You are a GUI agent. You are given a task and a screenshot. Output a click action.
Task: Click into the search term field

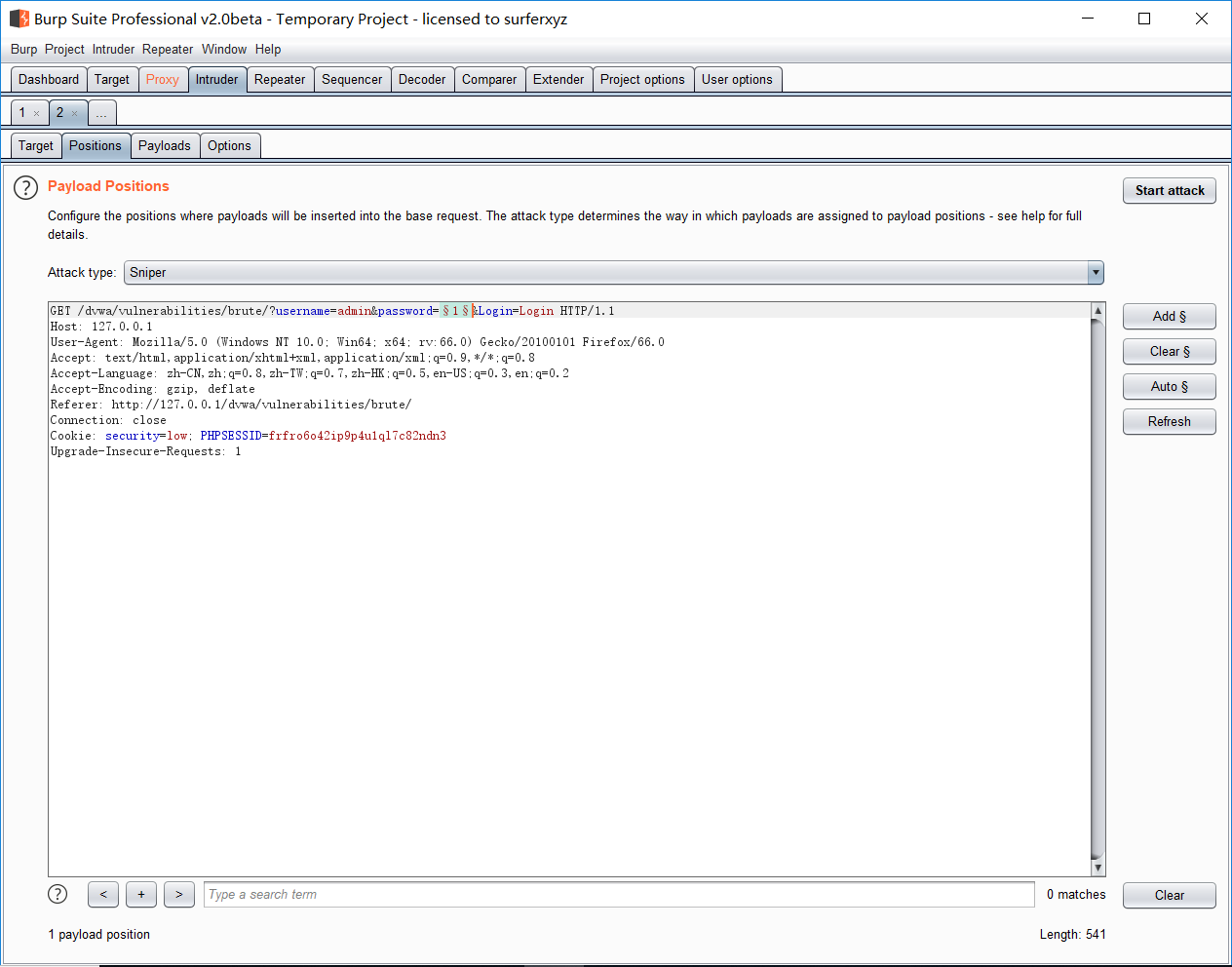pyautogui.click(x=619, y=895)
